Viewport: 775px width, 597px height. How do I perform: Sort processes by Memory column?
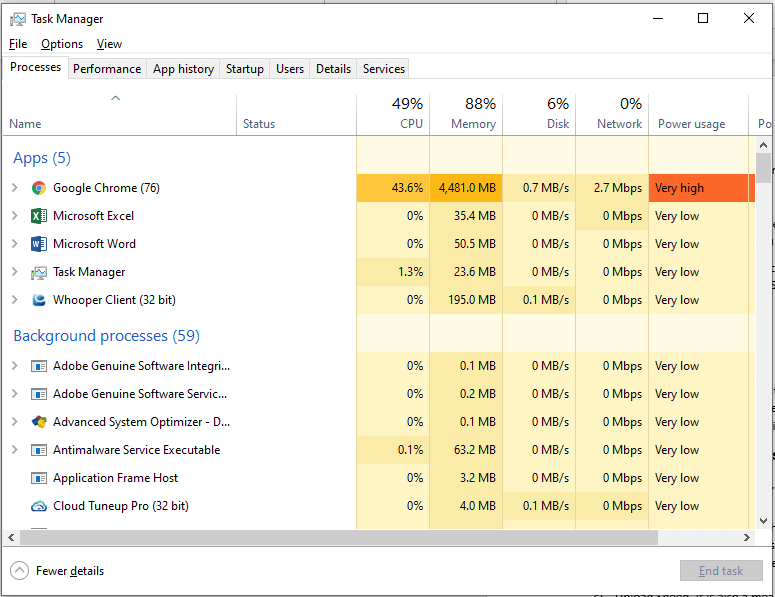466,115
